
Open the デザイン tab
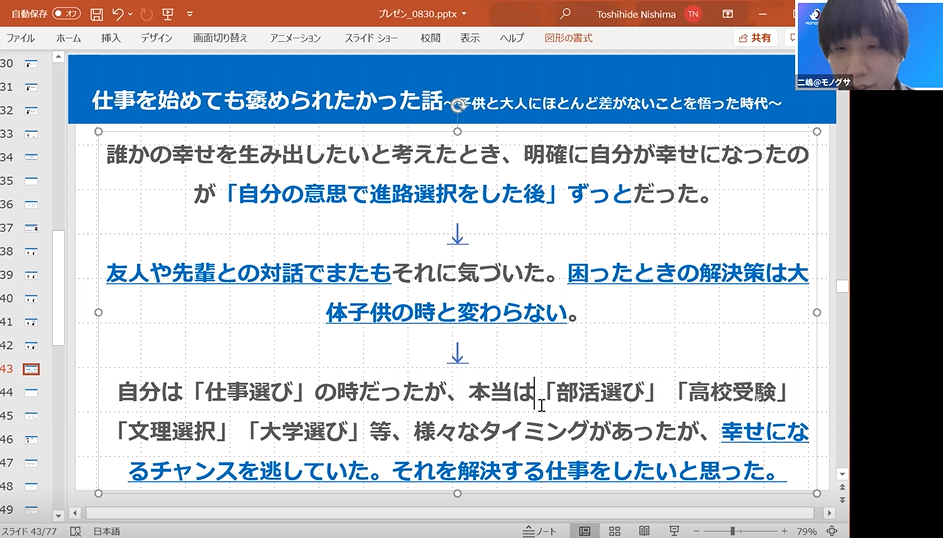pyautogui.click(x=156, y=38)
